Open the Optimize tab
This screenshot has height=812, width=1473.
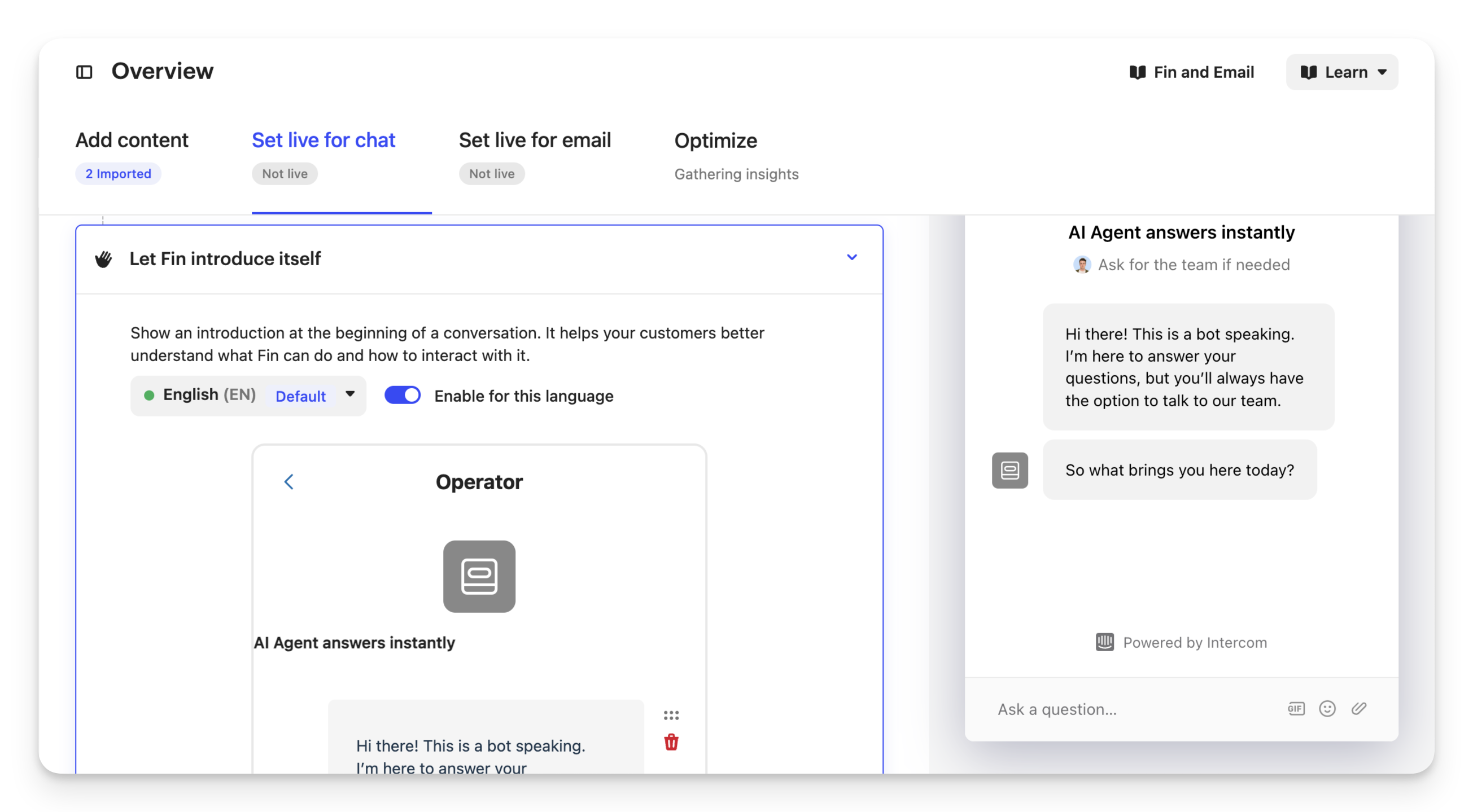[x=715, y=141]
